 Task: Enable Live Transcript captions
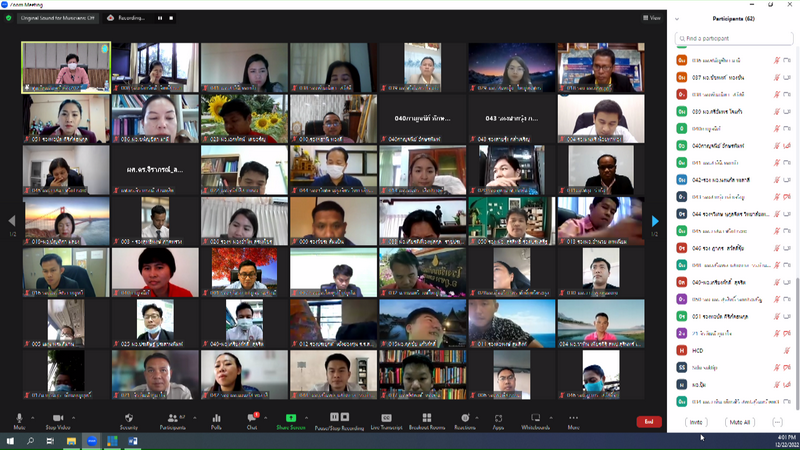click(x=386, y=421)
